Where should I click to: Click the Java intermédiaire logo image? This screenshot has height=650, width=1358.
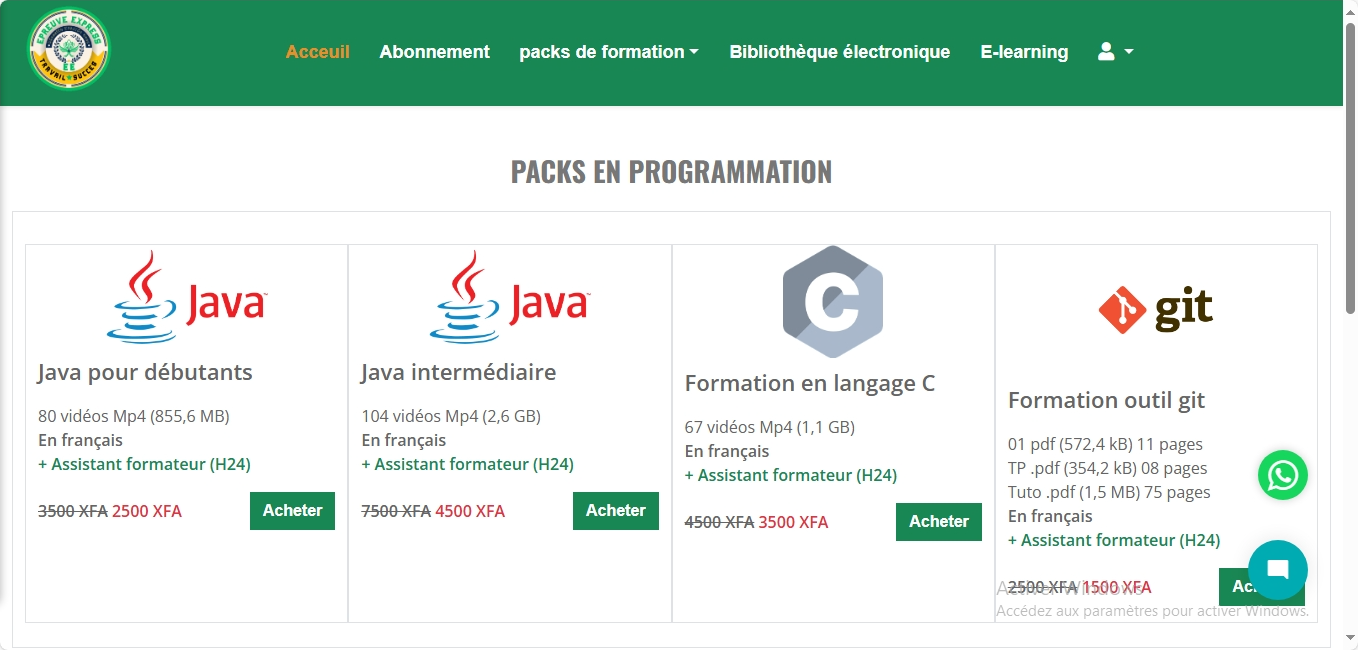[x=509, y=297]
